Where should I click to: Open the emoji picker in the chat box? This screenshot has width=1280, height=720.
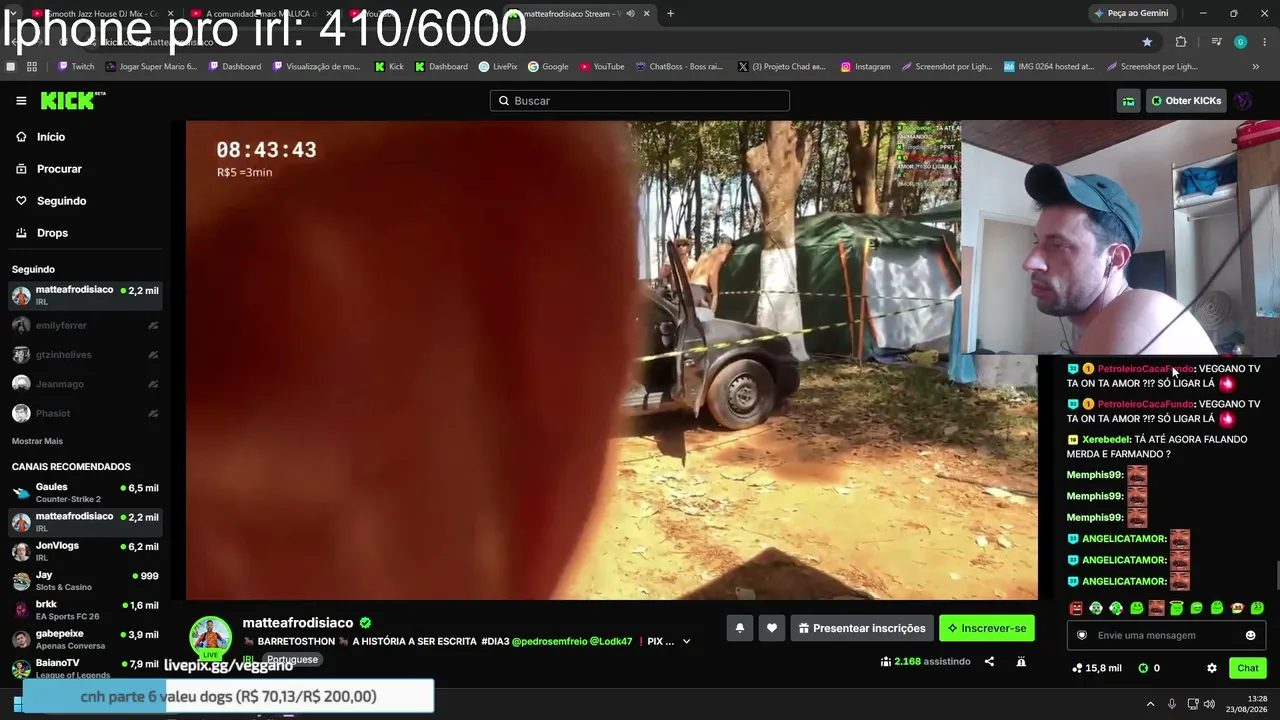(1250, 635)
